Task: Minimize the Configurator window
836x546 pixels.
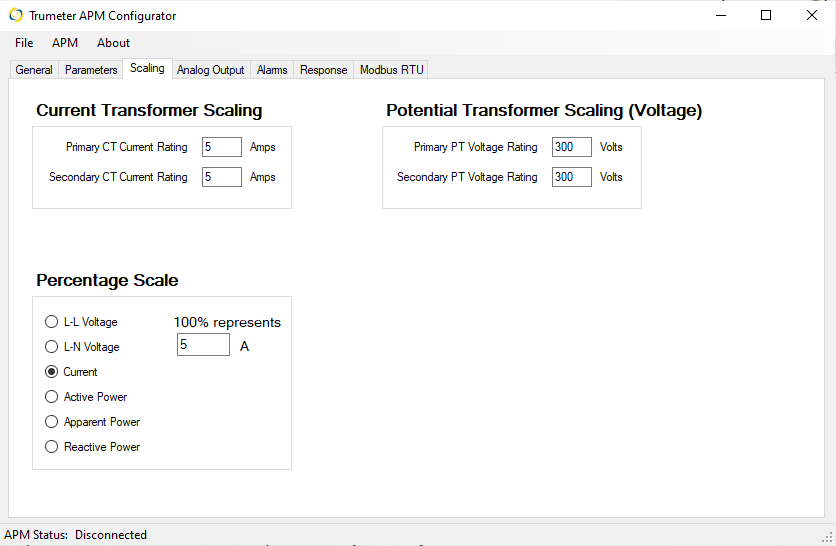Action: click(x=721, y=15)
